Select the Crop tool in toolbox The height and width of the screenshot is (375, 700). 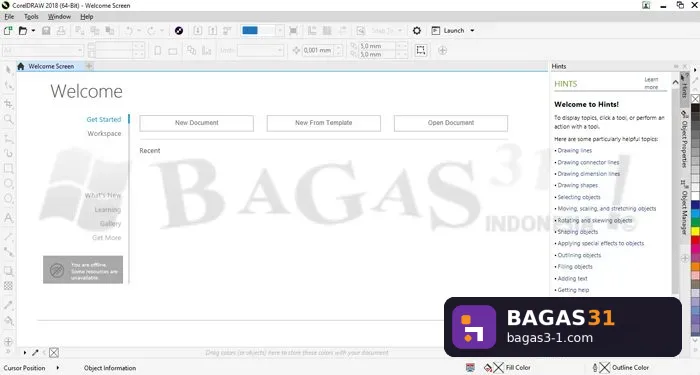[x=8, y=104]
